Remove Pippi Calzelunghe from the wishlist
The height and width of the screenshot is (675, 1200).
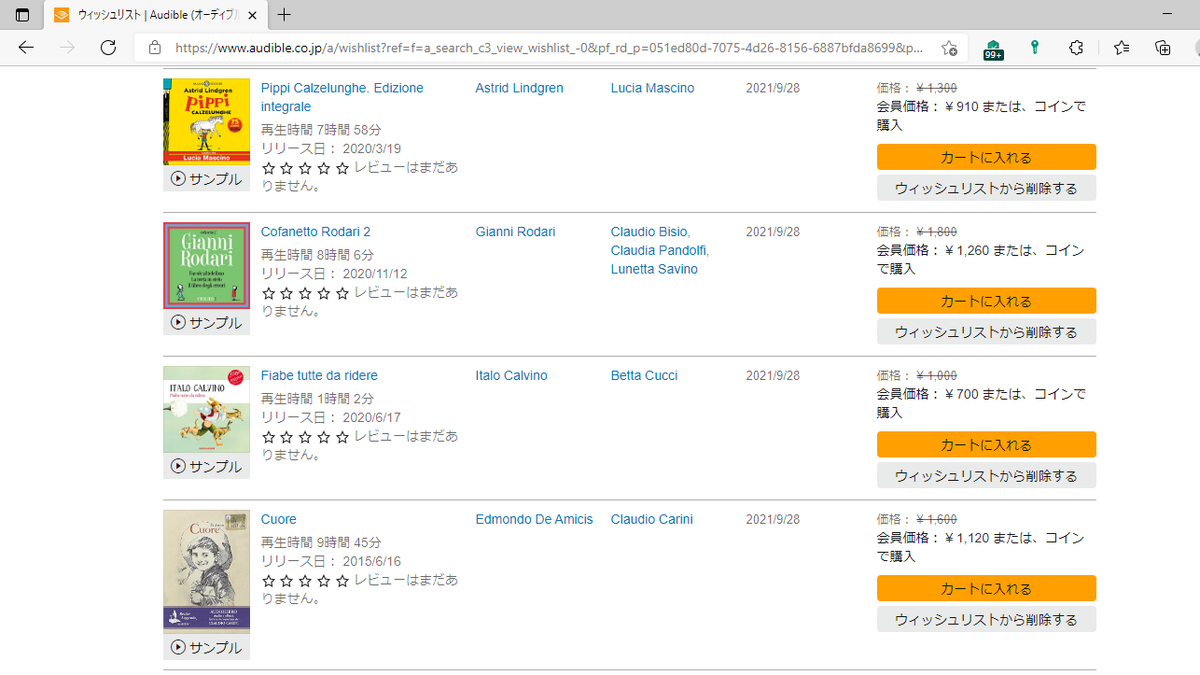point(986,188)
